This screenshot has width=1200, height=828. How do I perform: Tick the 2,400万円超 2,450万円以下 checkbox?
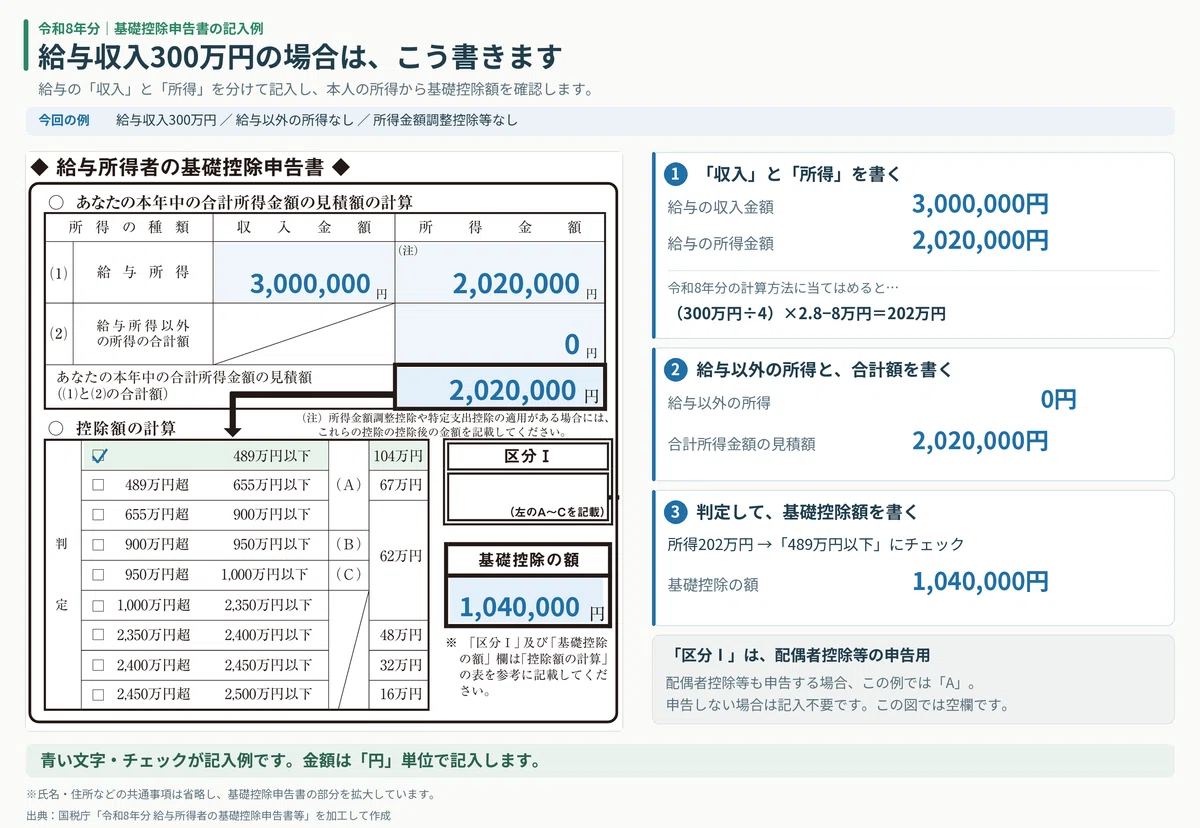click(98, 665)
